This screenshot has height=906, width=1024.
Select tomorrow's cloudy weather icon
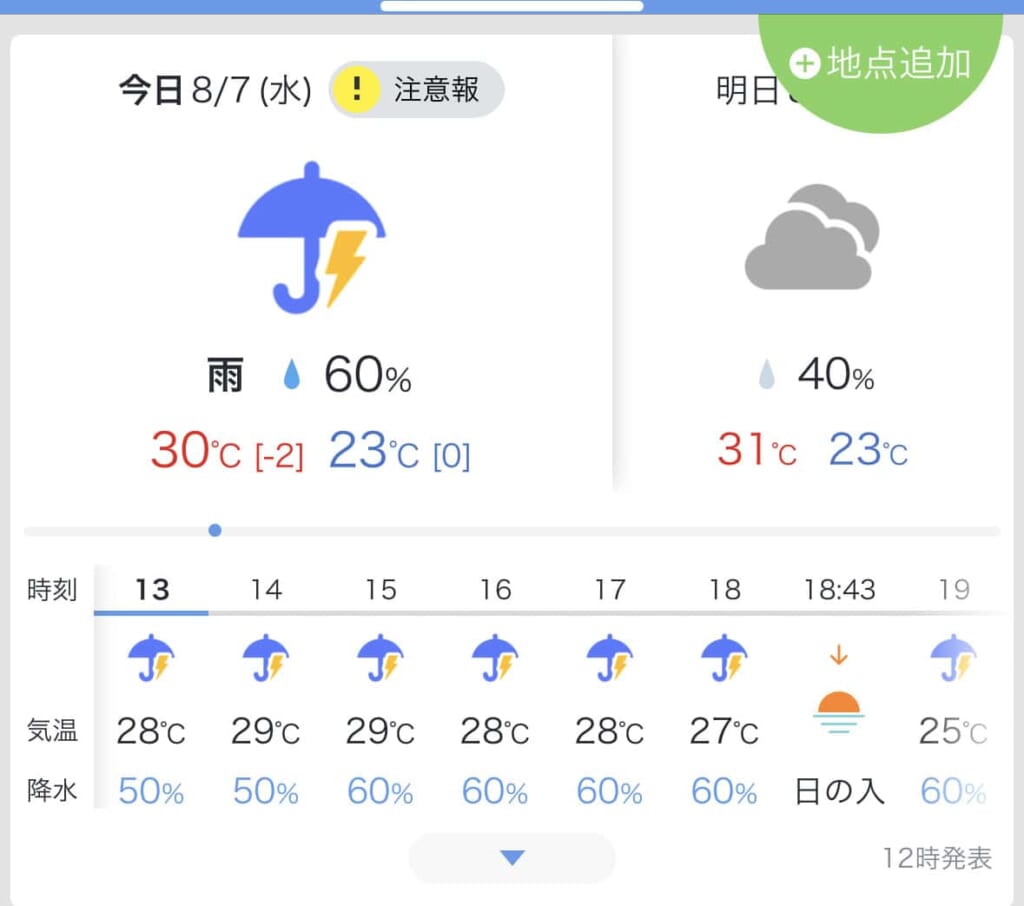(x=810, y=235)
